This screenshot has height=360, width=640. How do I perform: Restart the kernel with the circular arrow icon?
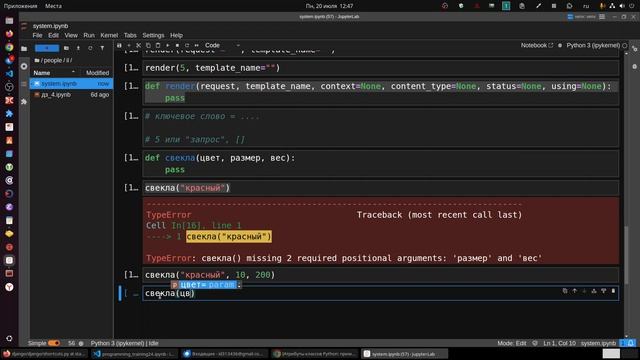point(187,46)
